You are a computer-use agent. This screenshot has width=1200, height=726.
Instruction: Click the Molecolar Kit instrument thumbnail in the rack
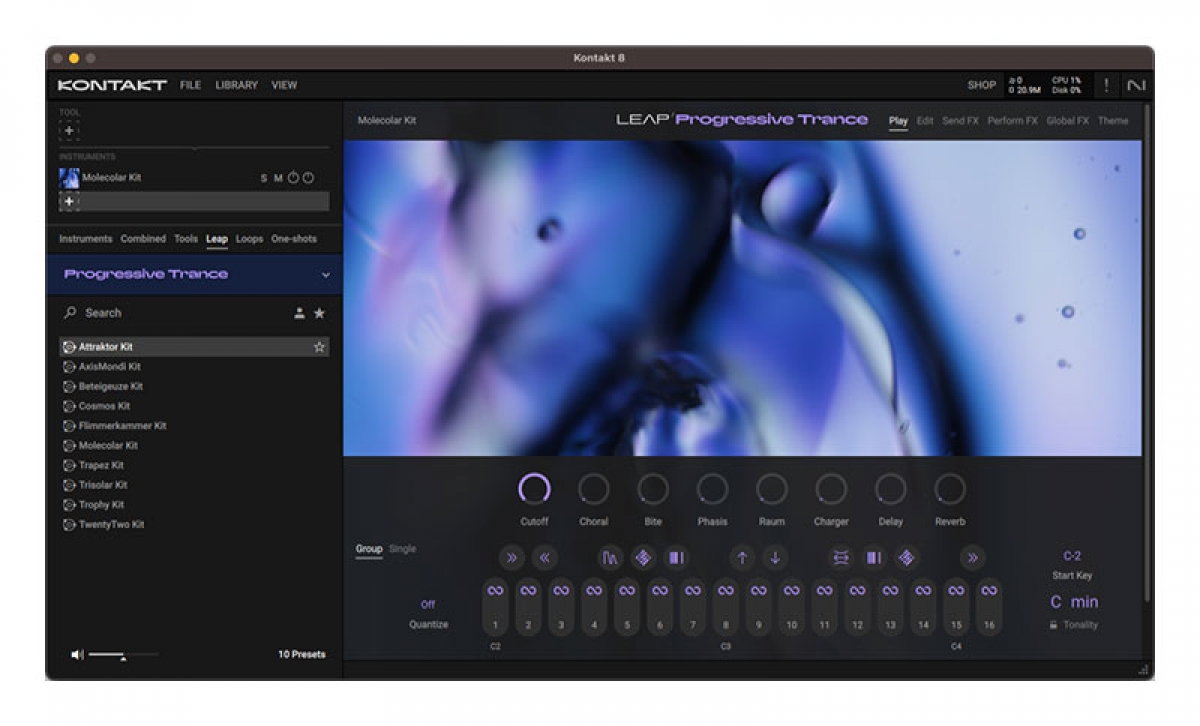pyautogui.click(x=69, y=177)
